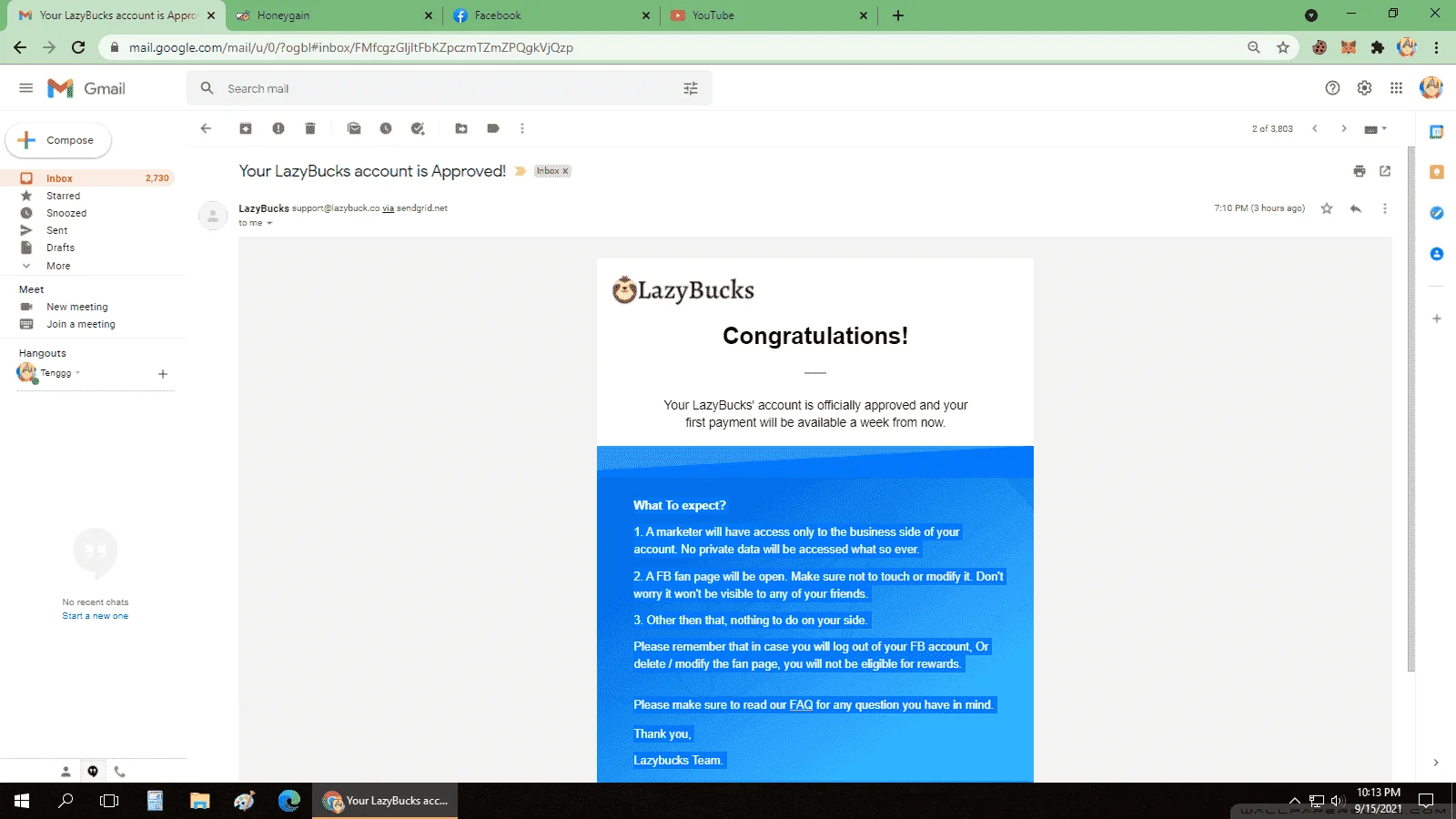This screenshot has height=819, width=1456.
Task: Open more options in the email toolbar
Action: (522, 128)
